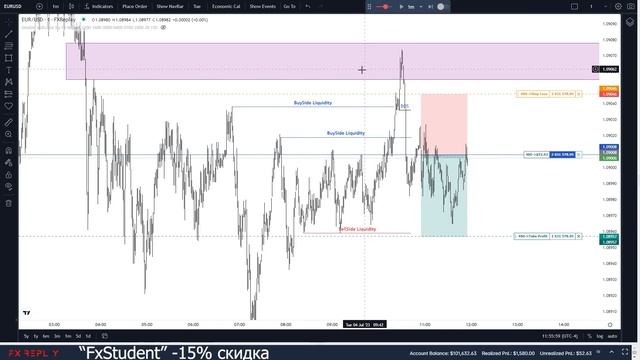Image resolution: width=640 pixels, height=360 pixels.
Task: Open the chart layout selector icon
Action: (x=574, y=7)
